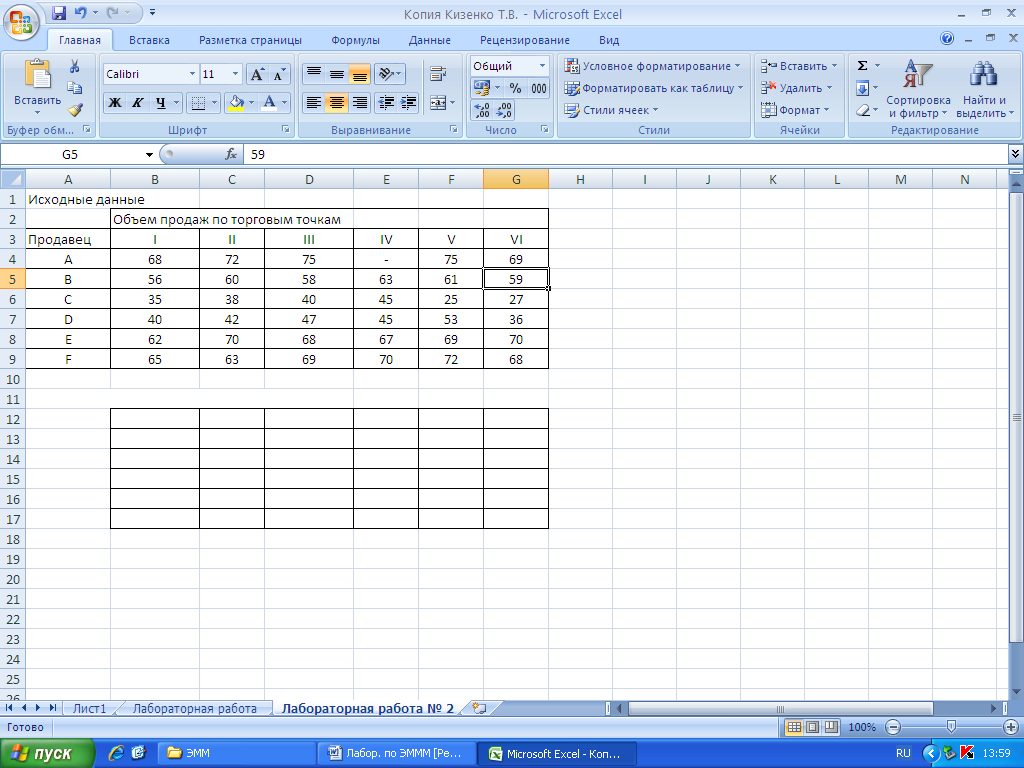
Task: Toggle italic formatting К
Action: click(x=137, y=103)
